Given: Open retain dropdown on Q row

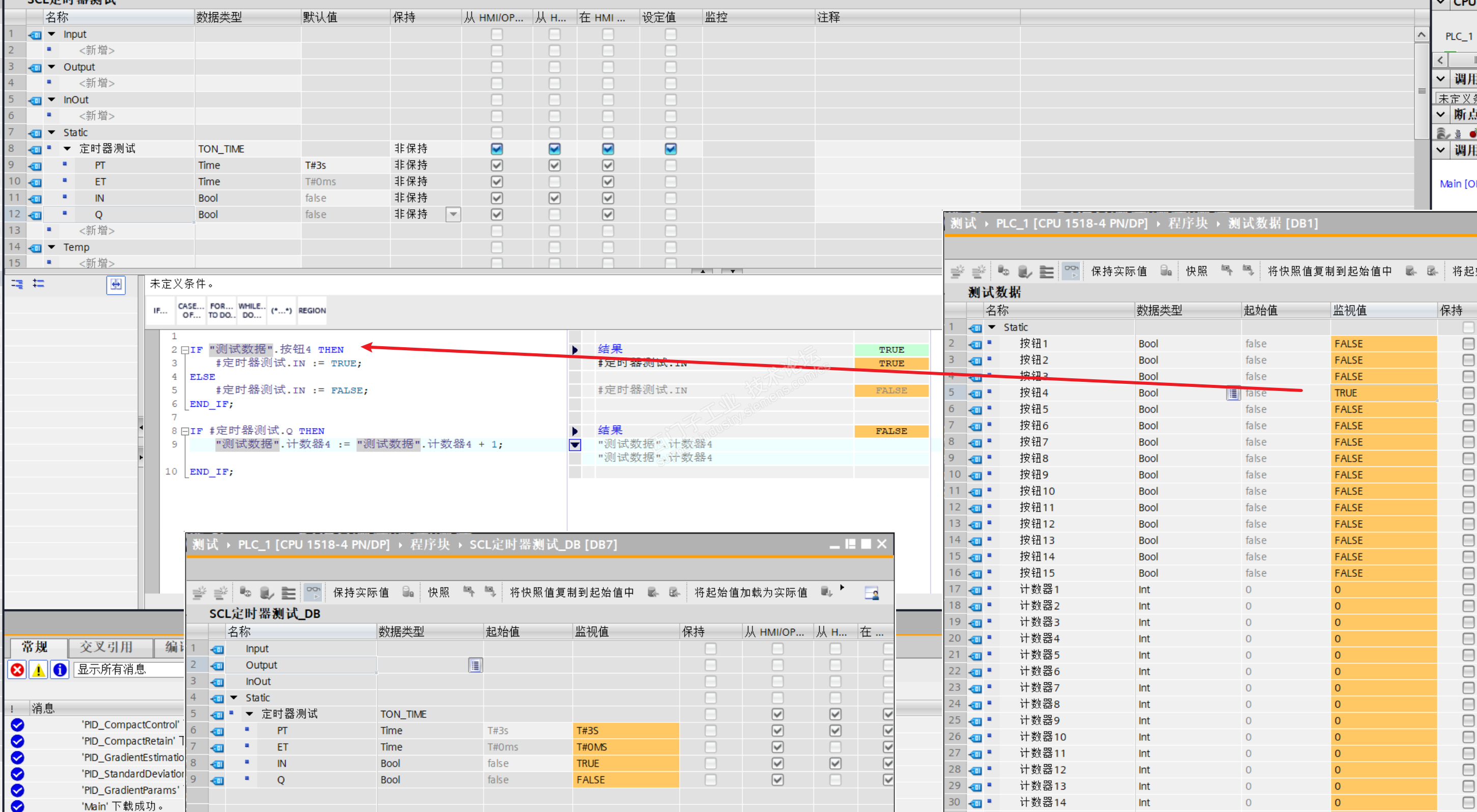Looking at the screenshot, I should (x=453, y=214).
